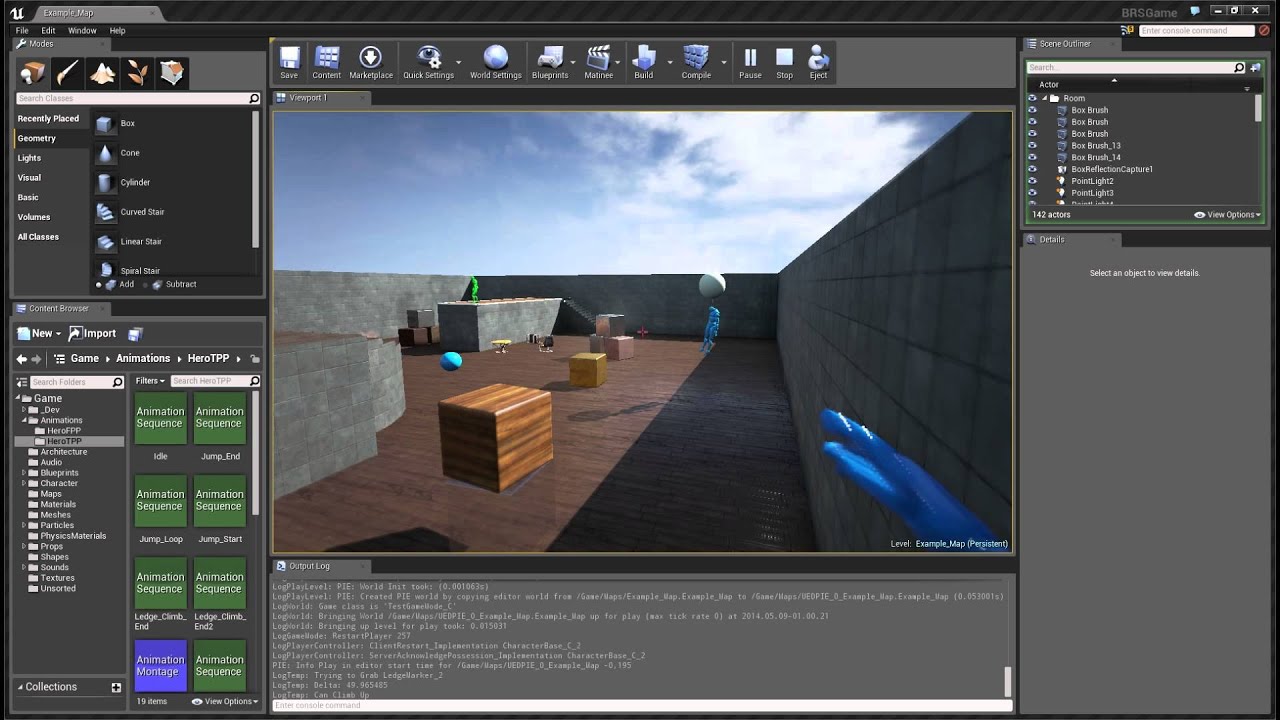This screenshot has height=720, width=1280.
Task: Pause the play-in-editor session
Action: pyautogui.click(x=750, y=62)
